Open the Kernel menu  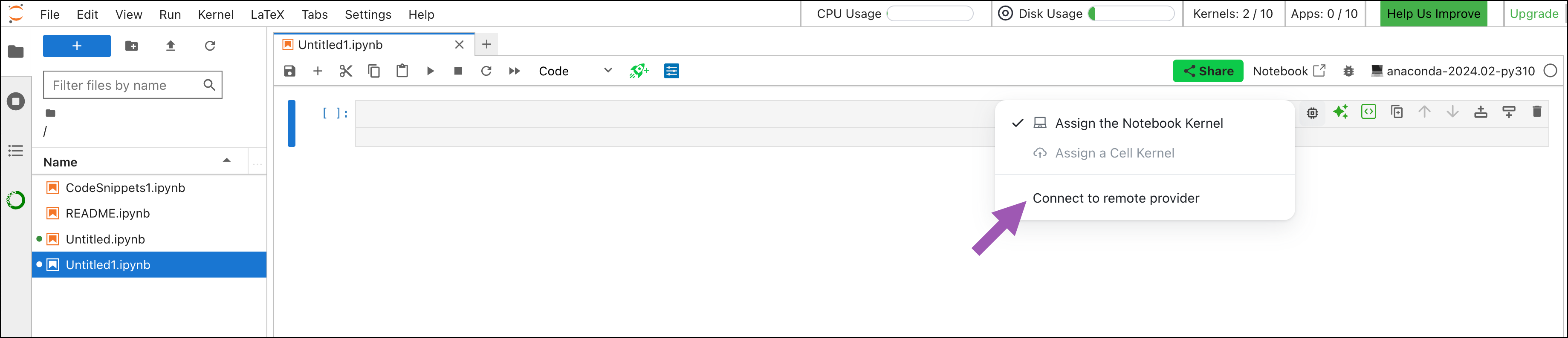(x=215, y=14)
